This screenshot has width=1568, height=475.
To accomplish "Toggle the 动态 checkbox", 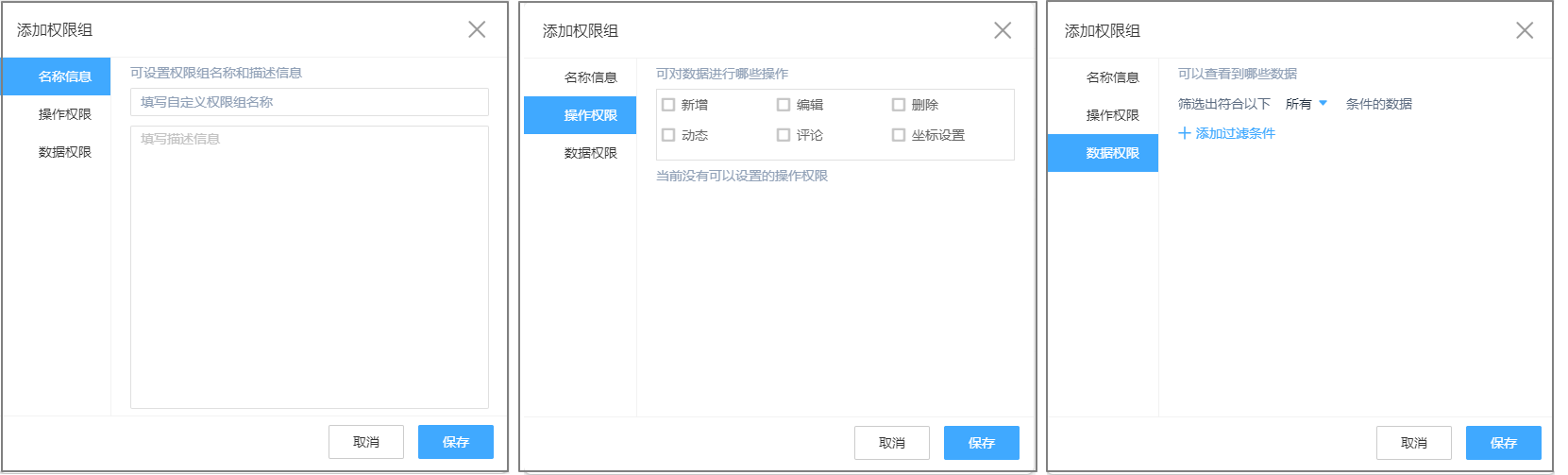I will coord(668,135).
